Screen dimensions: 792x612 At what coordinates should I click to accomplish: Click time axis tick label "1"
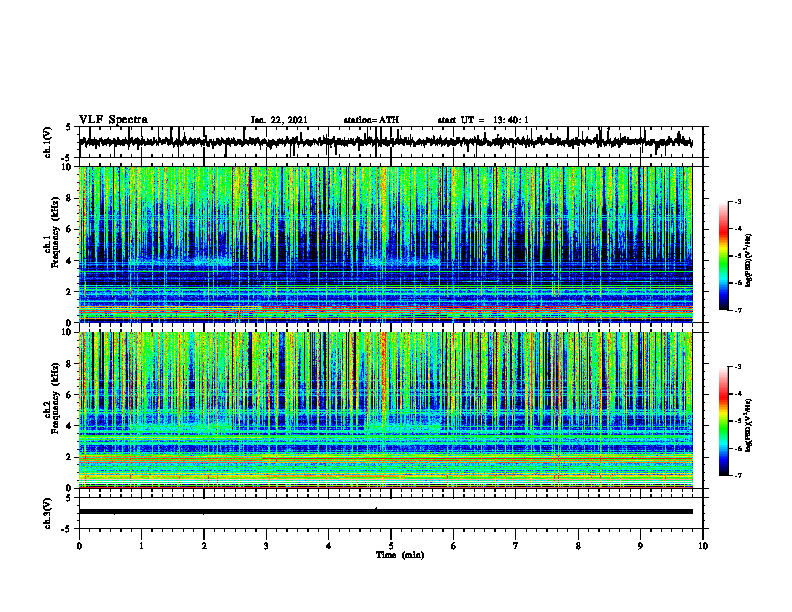(x=141, y=546)
